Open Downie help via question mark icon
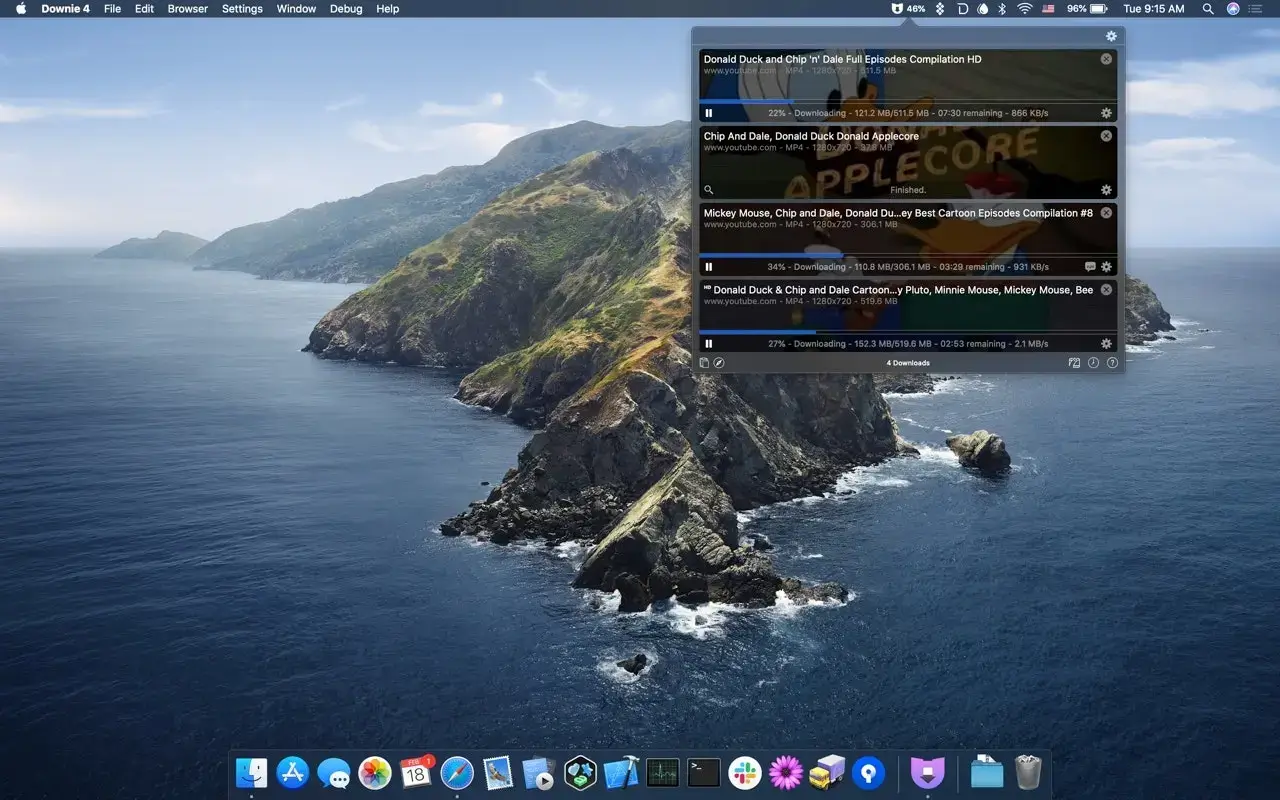The image size is (1280, 800). click(1112, 362)
